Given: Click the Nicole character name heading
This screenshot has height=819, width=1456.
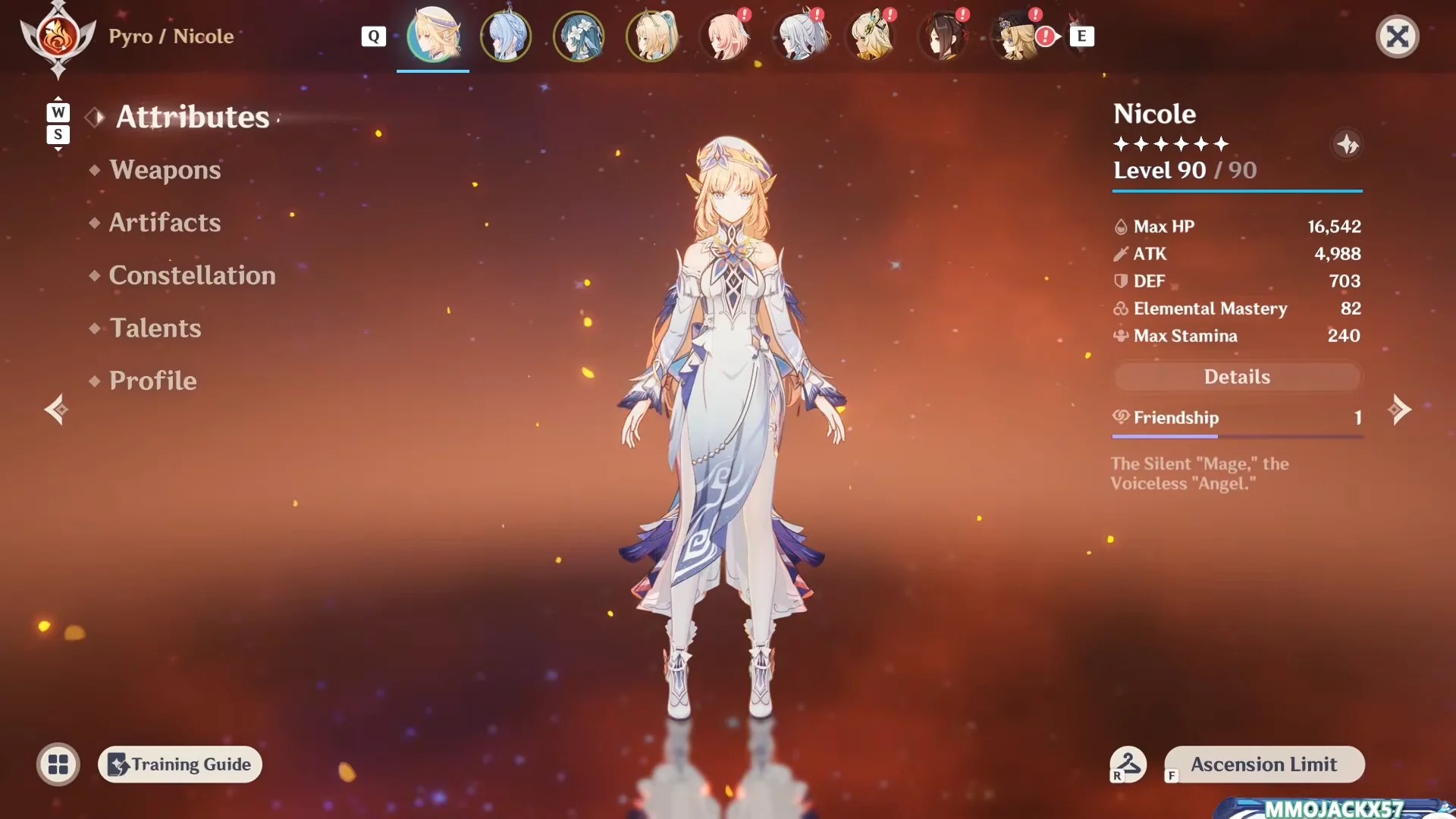Looking at the screenshot, I should tap(1154, 114).
